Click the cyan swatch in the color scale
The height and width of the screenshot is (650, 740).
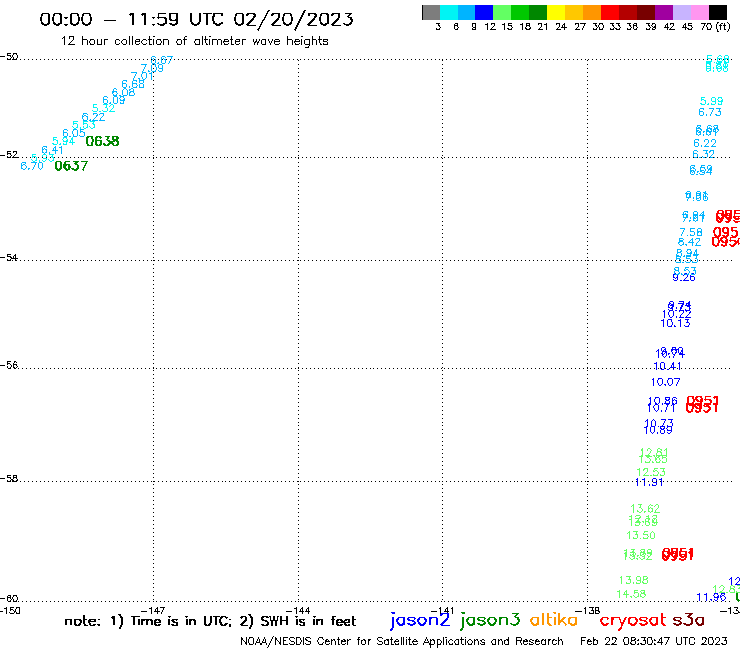coord(449,12)
